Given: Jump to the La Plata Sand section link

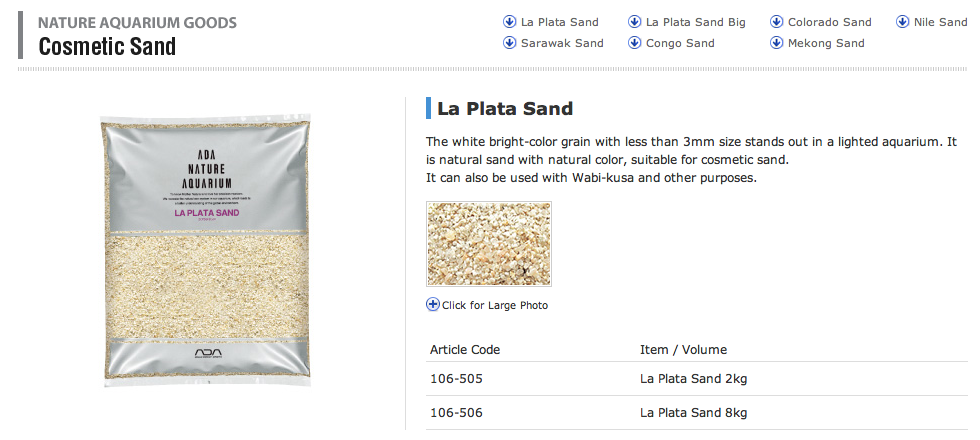Looking at the screenshot, I should [x=559, y=22].
